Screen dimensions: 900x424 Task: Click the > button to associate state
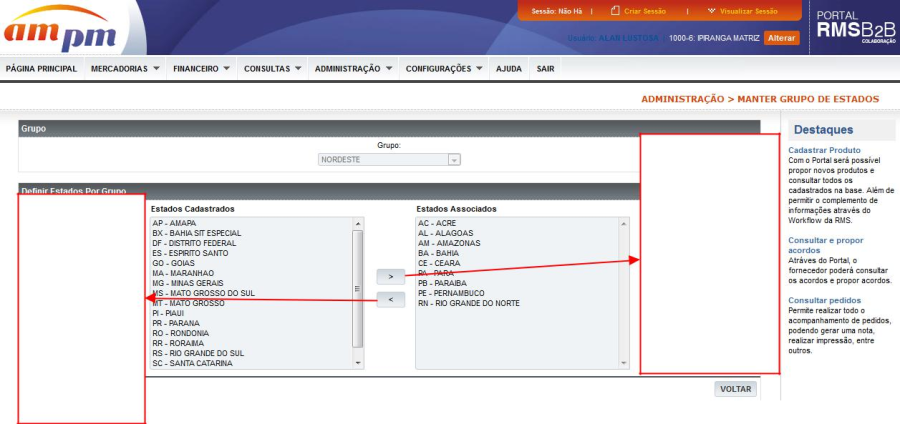pos(391,277)
